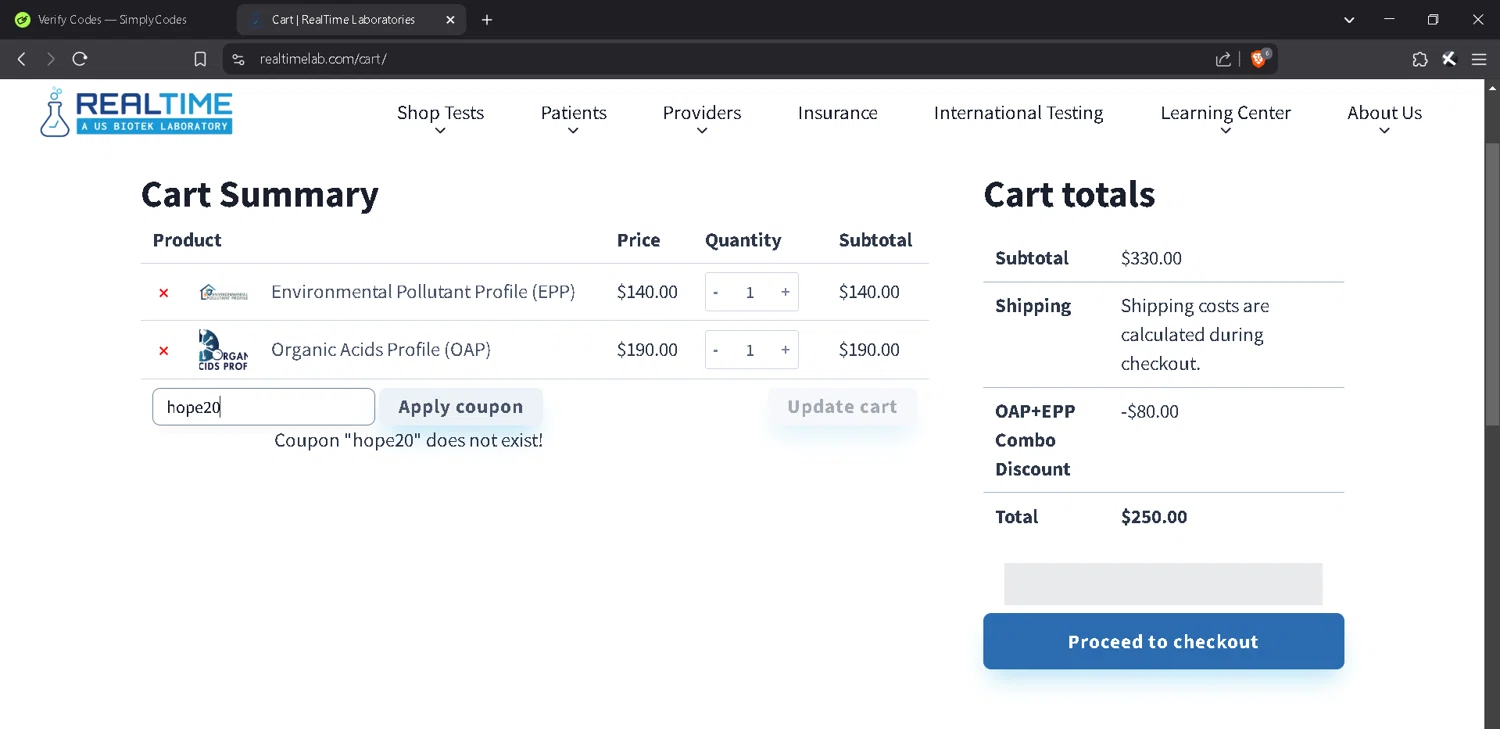Image resolution: width=1500 pixels, height=729 pixels.
Task: Decrease Organic Acids Profile quantity
Action: 715,350
